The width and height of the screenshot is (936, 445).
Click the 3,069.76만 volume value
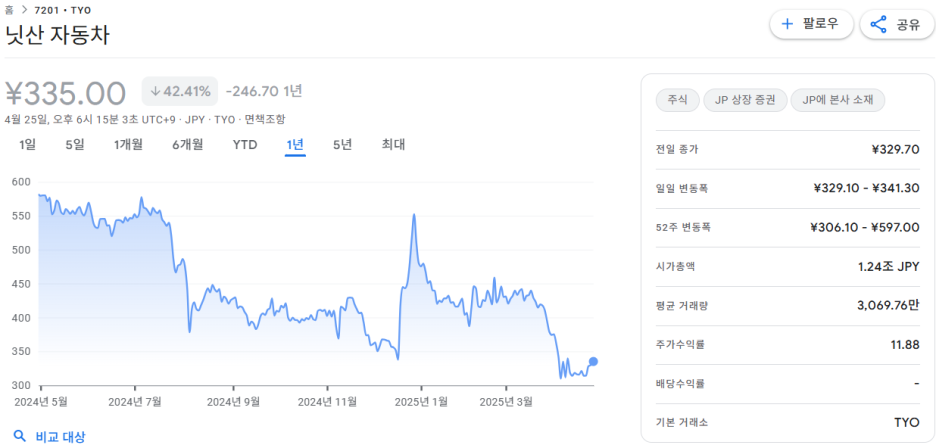point(888,305)
